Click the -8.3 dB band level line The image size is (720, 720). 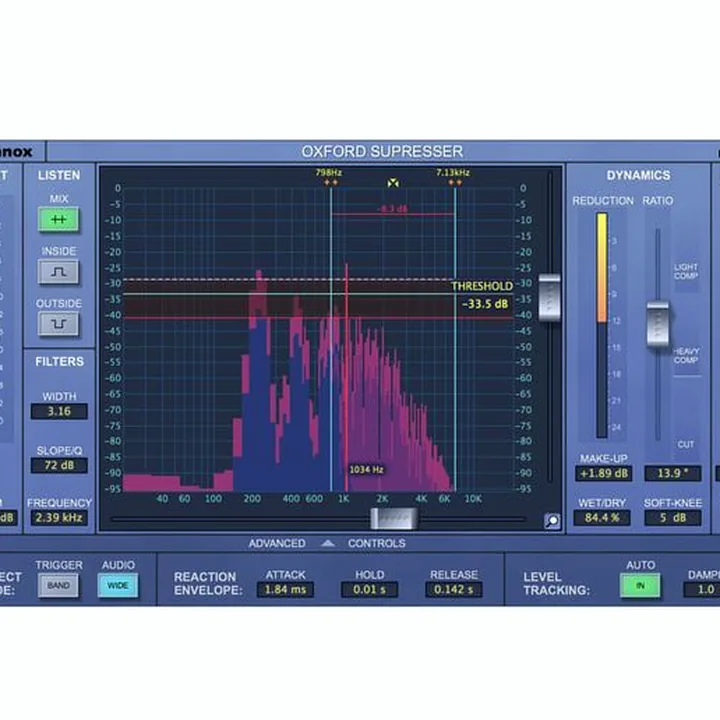pos(393,214)
